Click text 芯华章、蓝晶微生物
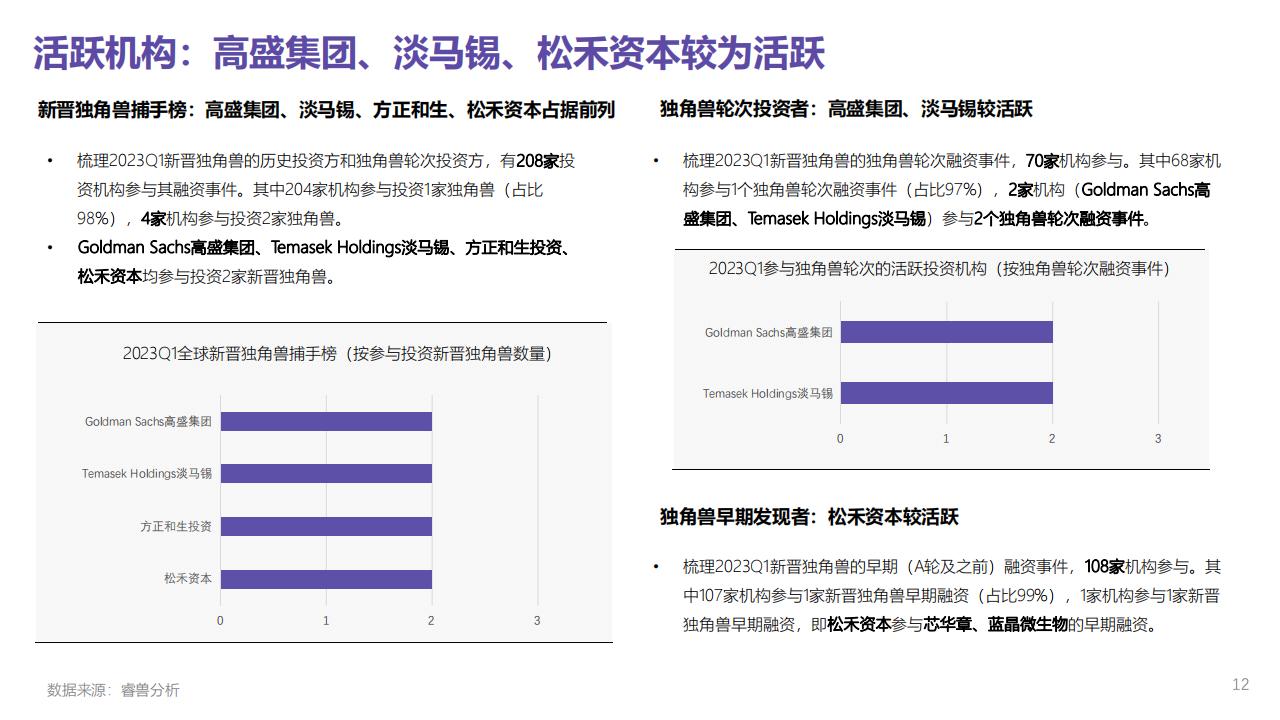 tap(995, 625)
